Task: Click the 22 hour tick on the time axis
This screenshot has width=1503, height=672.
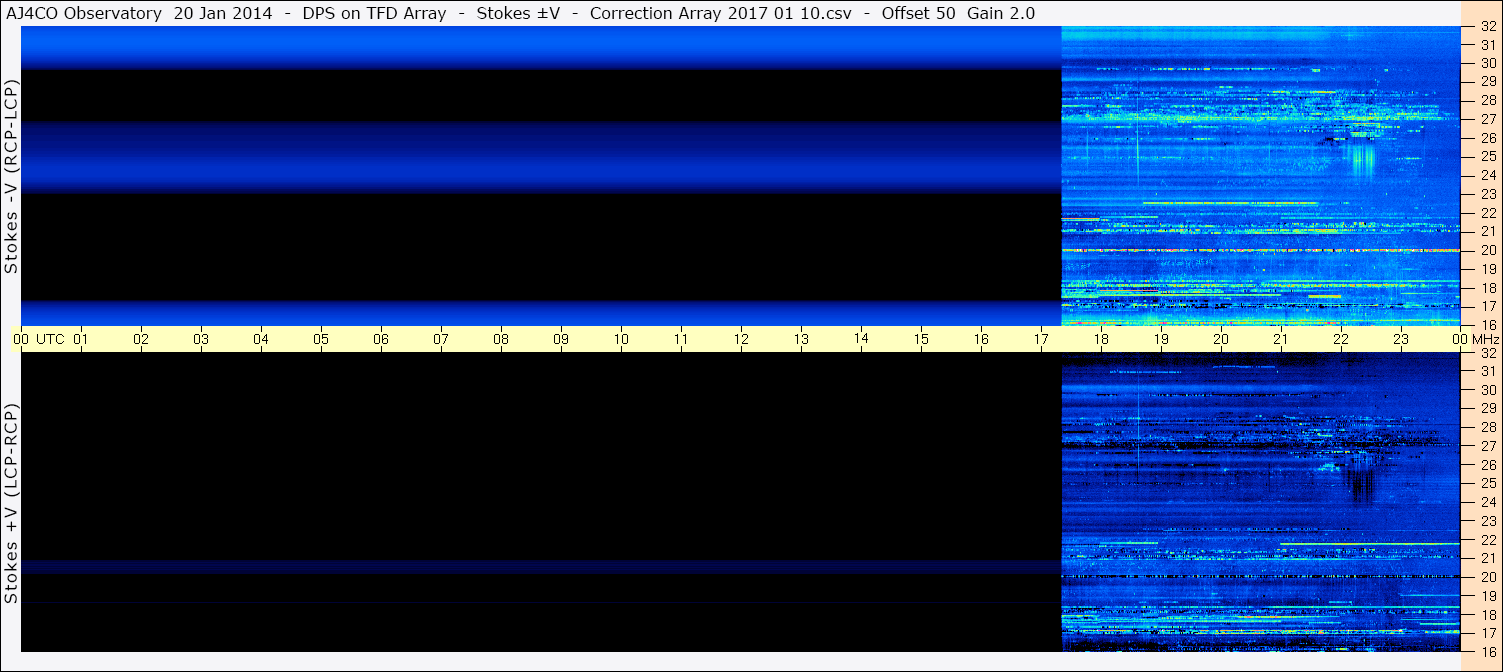Action: [x=1341, y=339]
